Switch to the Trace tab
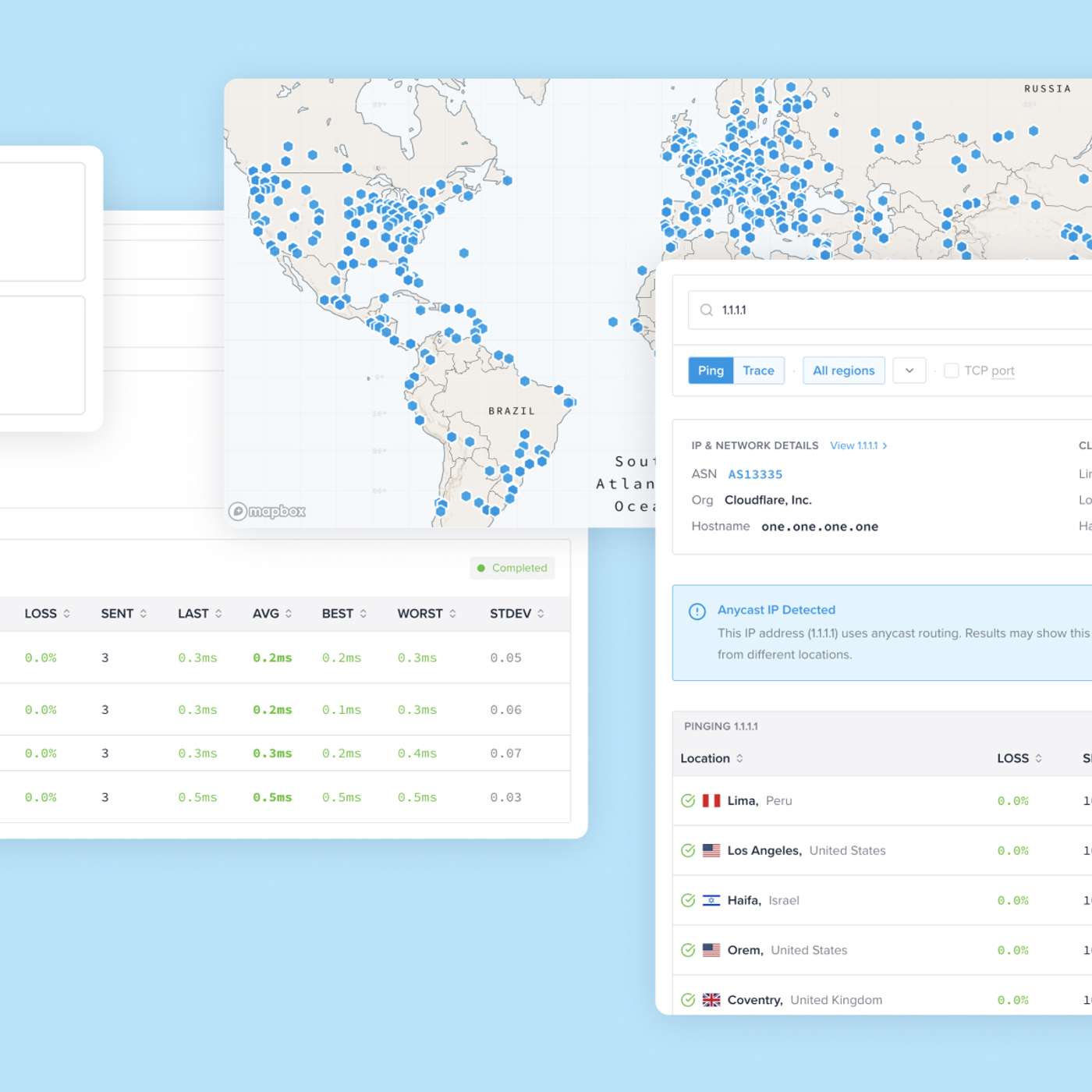 pyautogui.click(x=758, y=370)
